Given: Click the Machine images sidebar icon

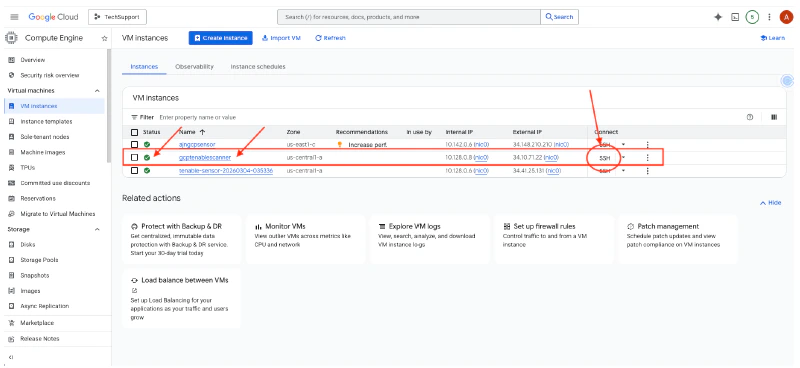Looking at the screenshot, I should pos(11,152).
